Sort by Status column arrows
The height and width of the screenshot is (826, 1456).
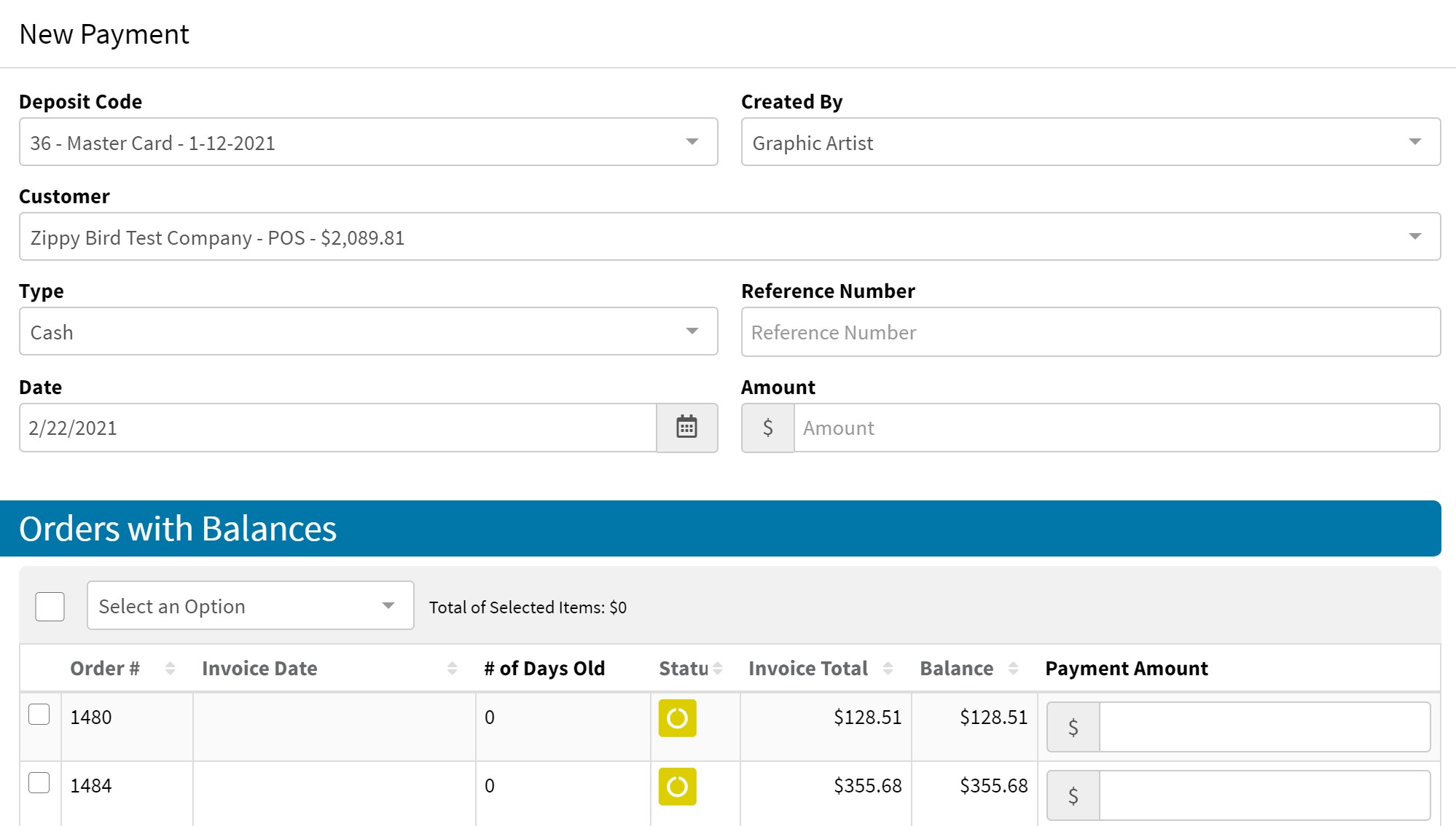[717, 668]
